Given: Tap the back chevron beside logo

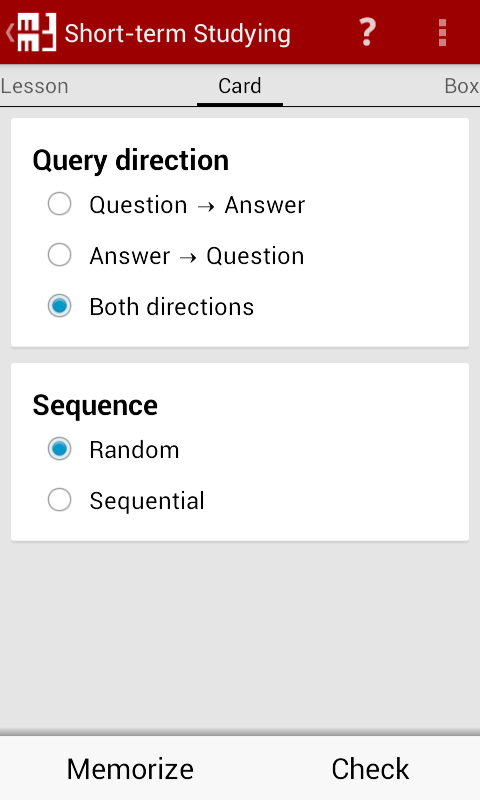Looking at the screenshot, I should pyautogui.click(x=9, y=32).
